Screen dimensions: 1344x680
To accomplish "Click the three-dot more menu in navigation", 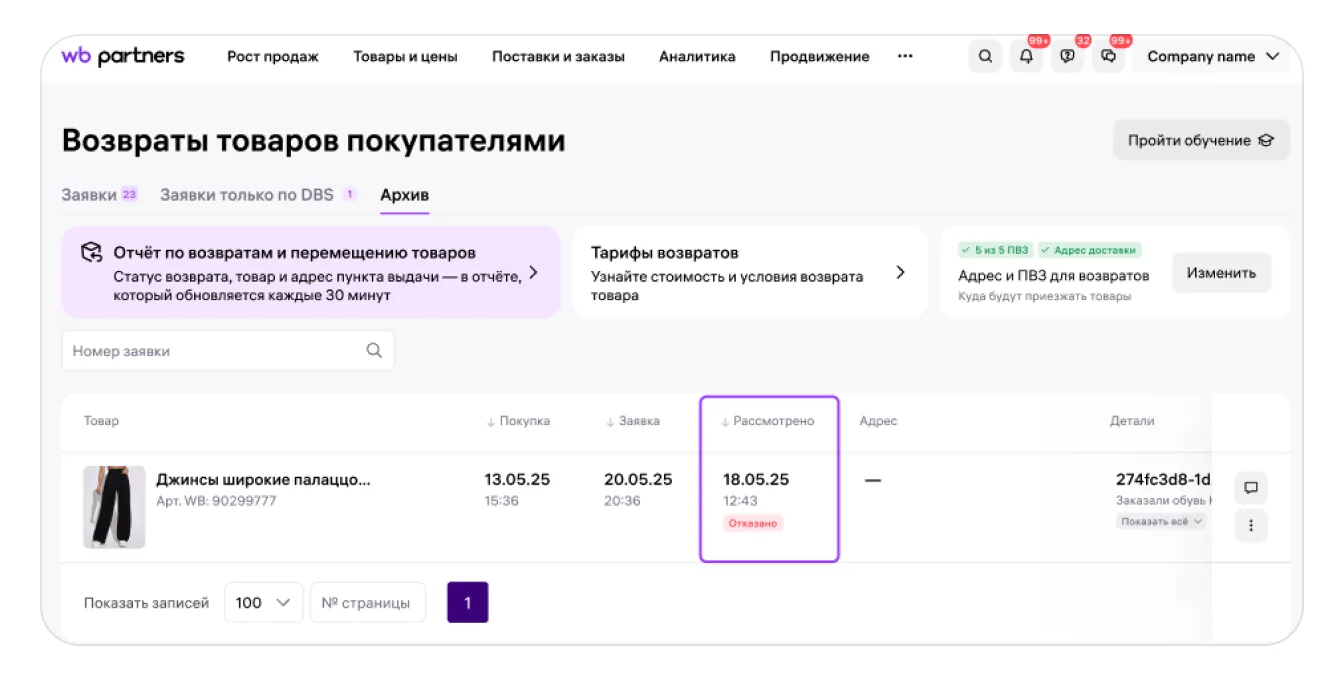I will pos(905,57).
